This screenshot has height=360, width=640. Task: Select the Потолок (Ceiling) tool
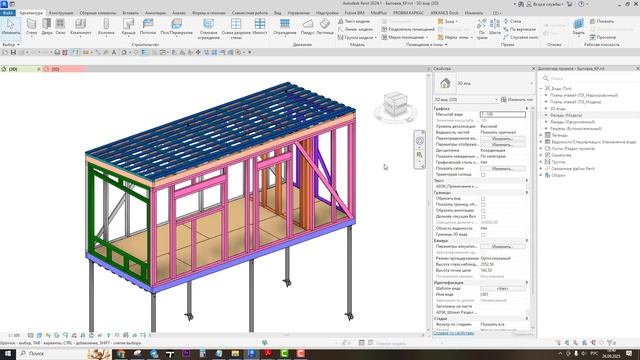[x=148, y=27]
